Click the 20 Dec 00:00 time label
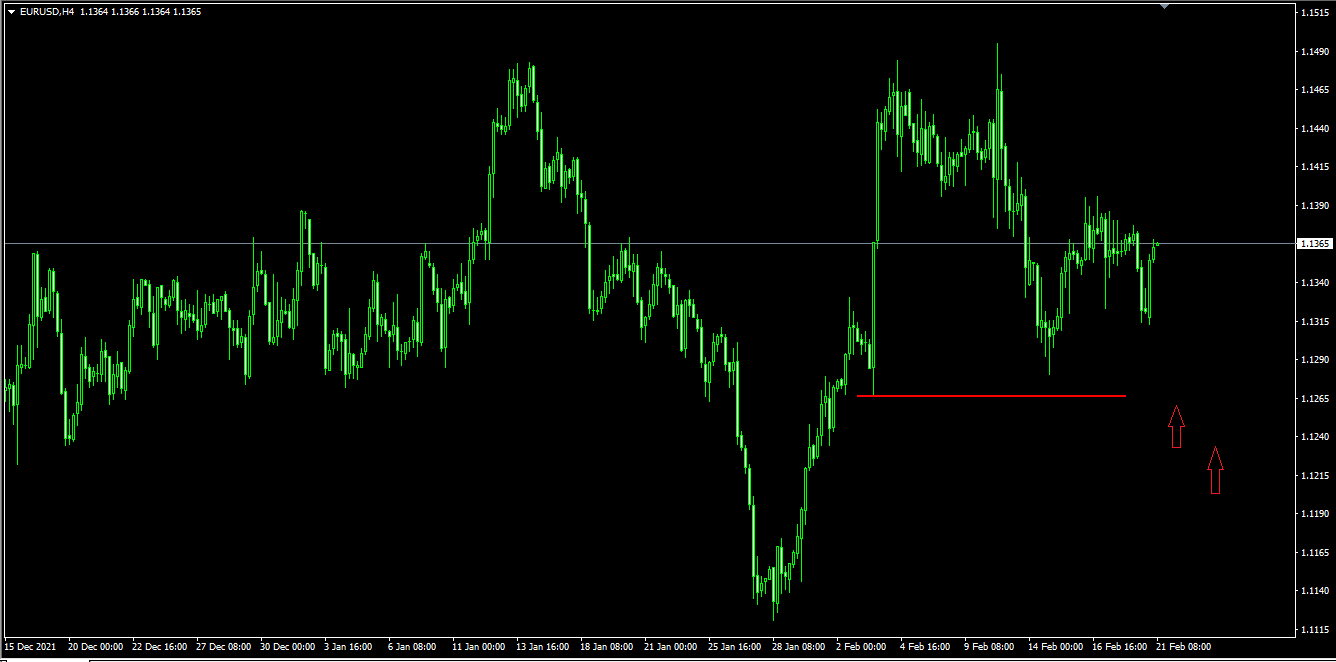The image size is (1336, 662). 96,647
